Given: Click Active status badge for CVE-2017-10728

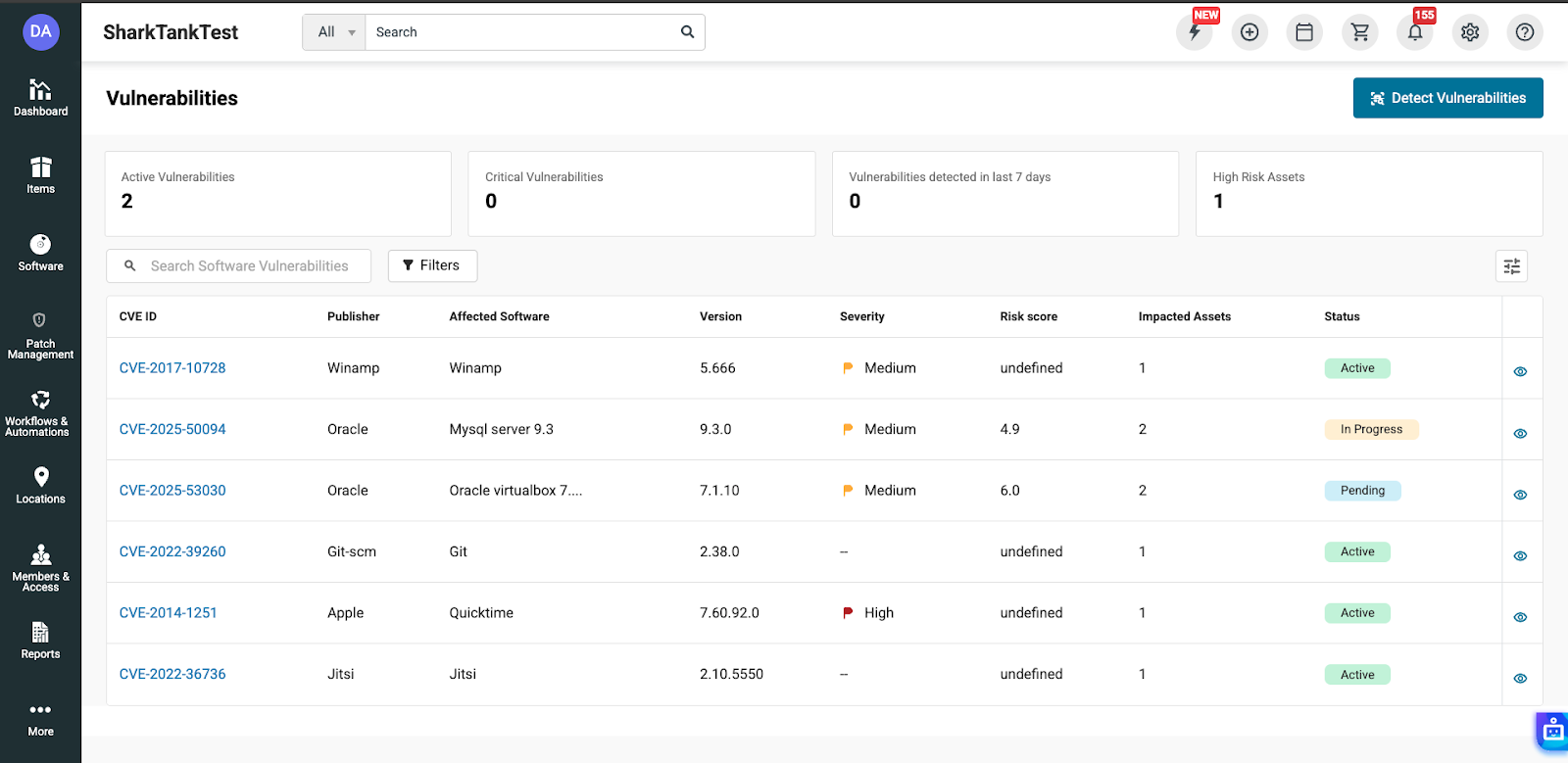Looking at the screenshot, I should 1357,368.
